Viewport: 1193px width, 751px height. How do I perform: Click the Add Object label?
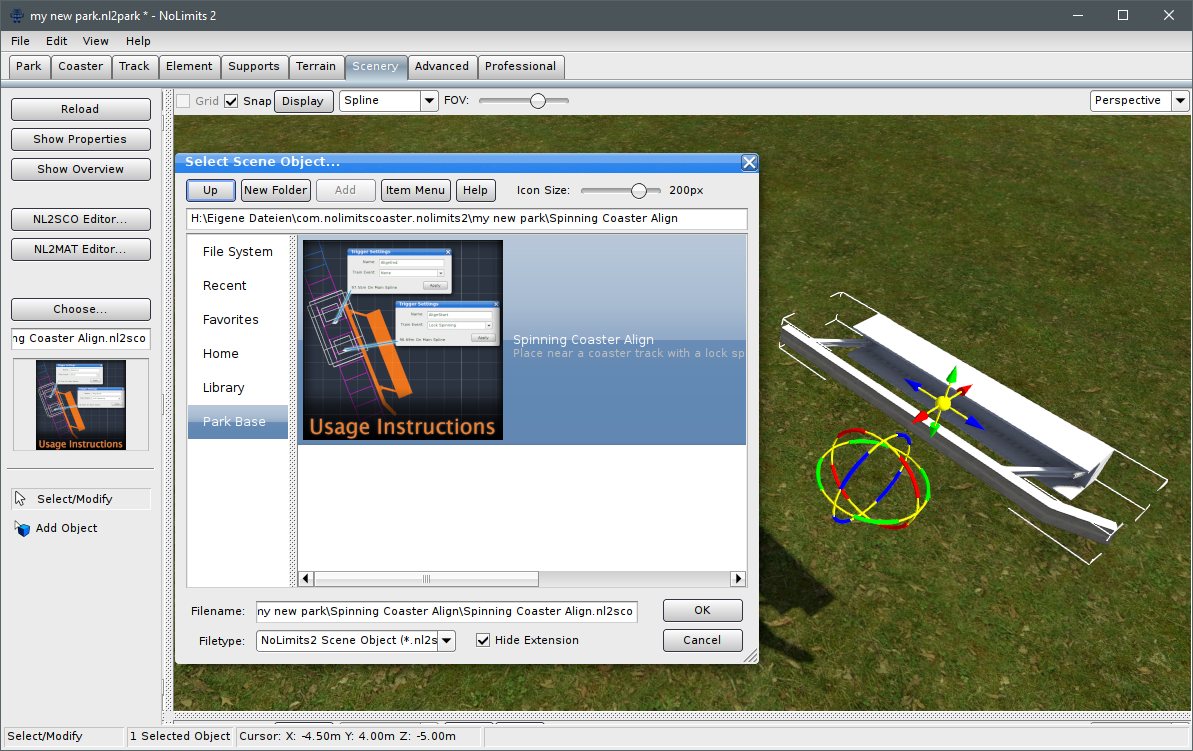coord(66,528)
